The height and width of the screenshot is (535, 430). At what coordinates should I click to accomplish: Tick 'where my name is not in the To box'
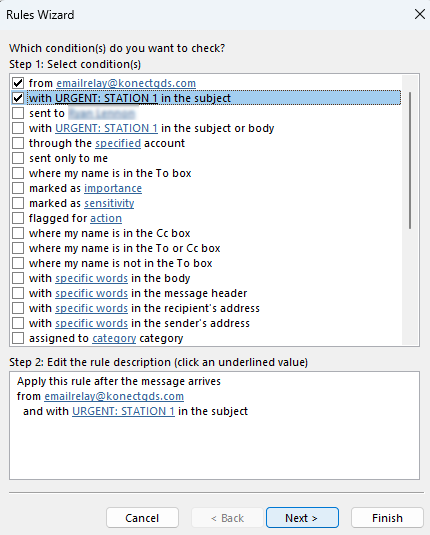pos(18,263)
